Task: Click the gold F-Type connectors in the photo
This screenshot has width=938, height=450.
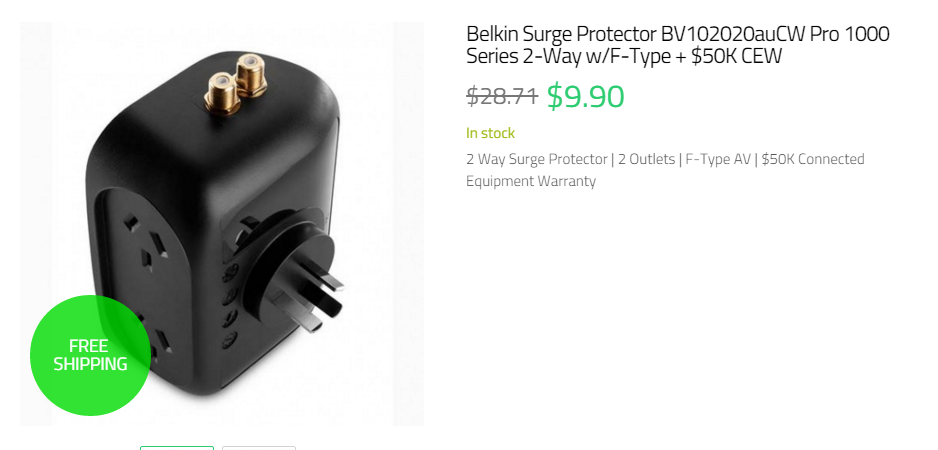Action: [x=236, y=82]
